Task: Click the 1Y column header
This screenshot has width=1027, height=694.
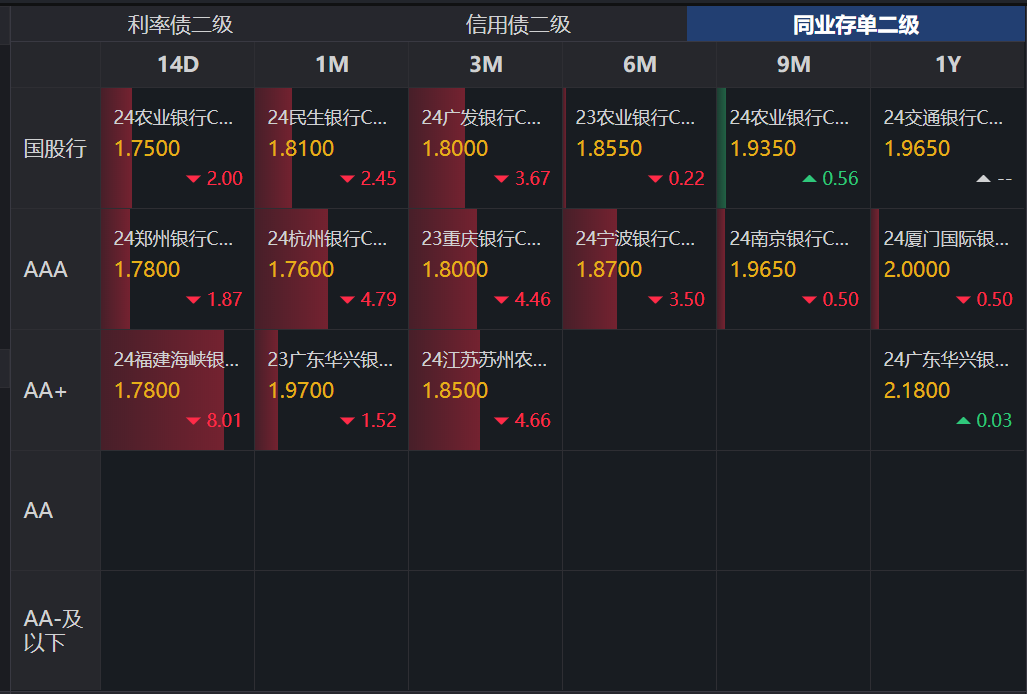Action: tap(947, 65)
